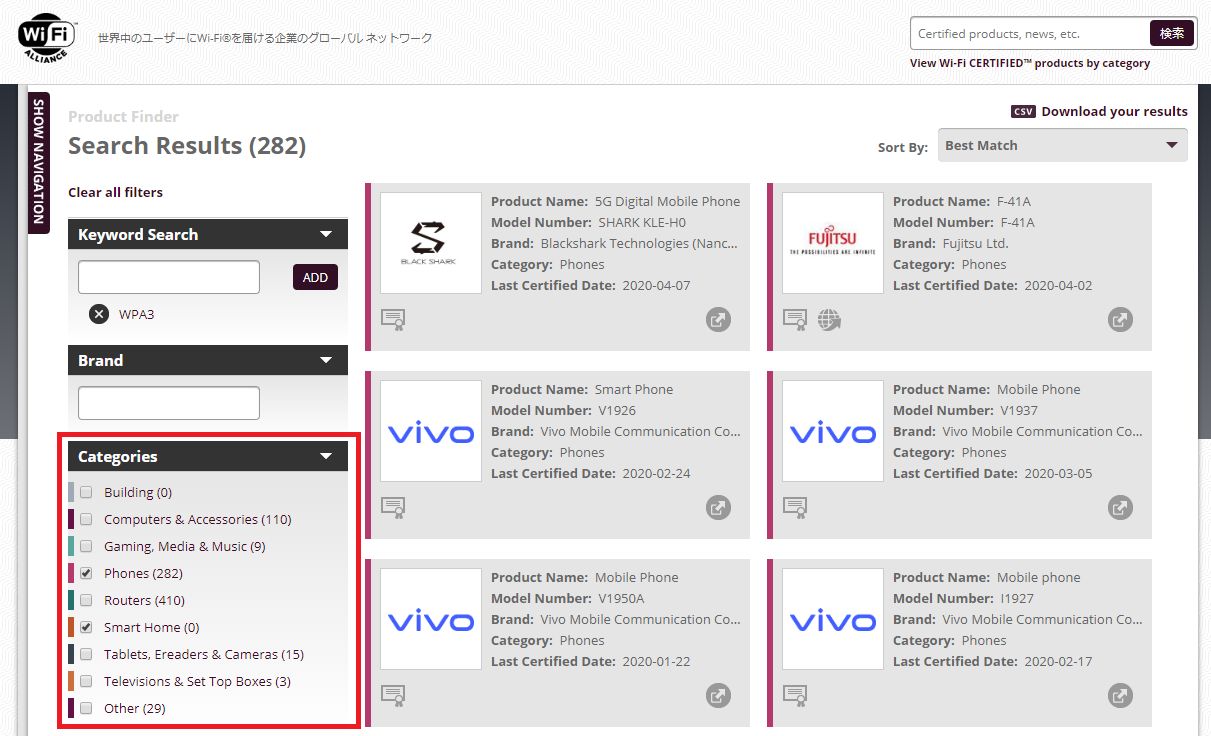Image resolution: width=1211 pixels, height=736 pixels.
Task: Uncheck the Smart Home category
Action: [x=86, y=627]
